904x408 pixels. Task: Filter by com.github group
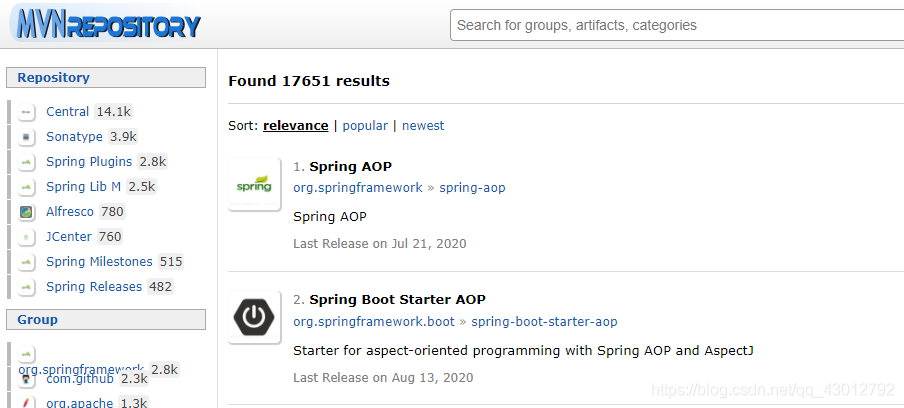click(x=79, y=379)
